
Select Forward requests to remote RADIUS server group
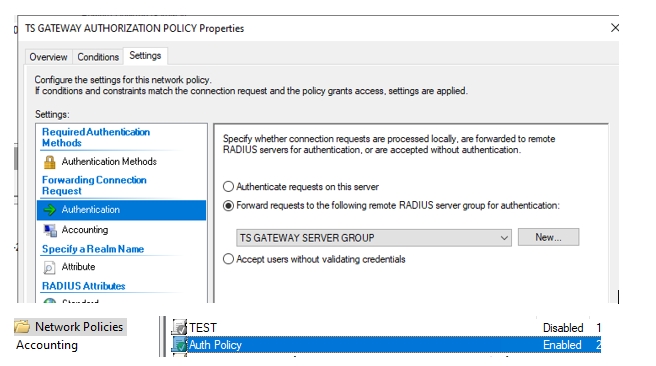[228, 206]
